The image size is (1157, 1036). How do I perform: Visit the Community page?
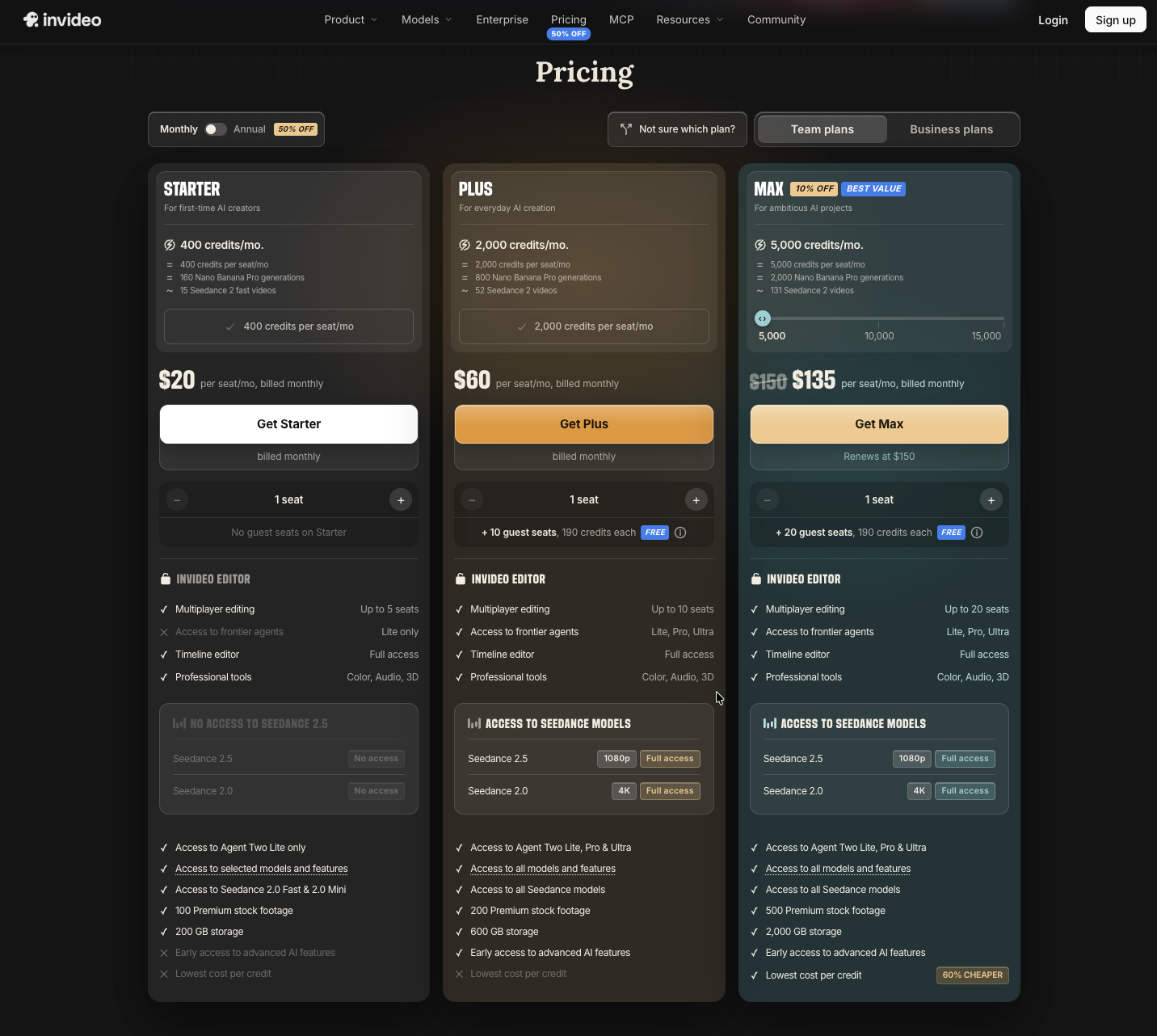(776, 19)
